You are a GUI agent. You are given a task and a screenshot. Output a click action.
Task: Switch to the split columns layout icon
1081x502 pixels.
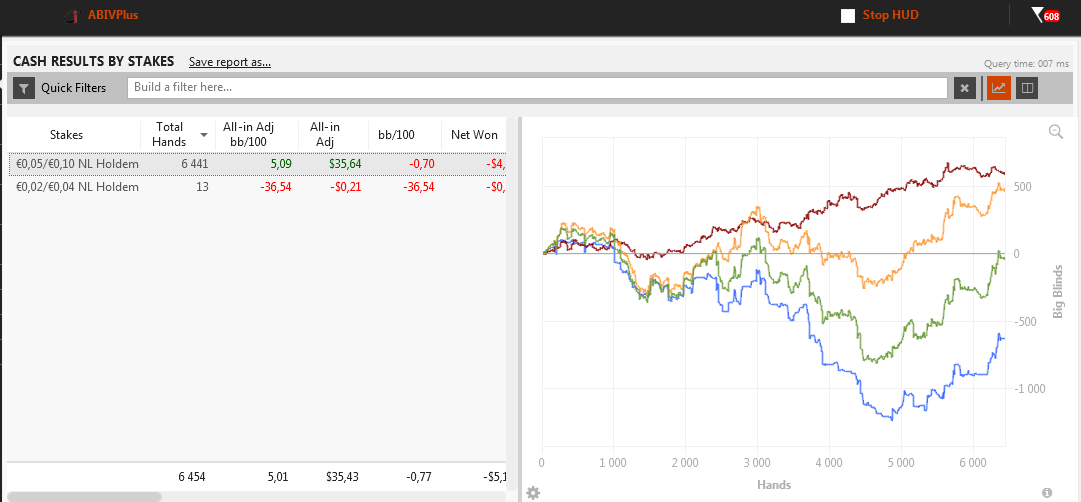point(1026,88)
